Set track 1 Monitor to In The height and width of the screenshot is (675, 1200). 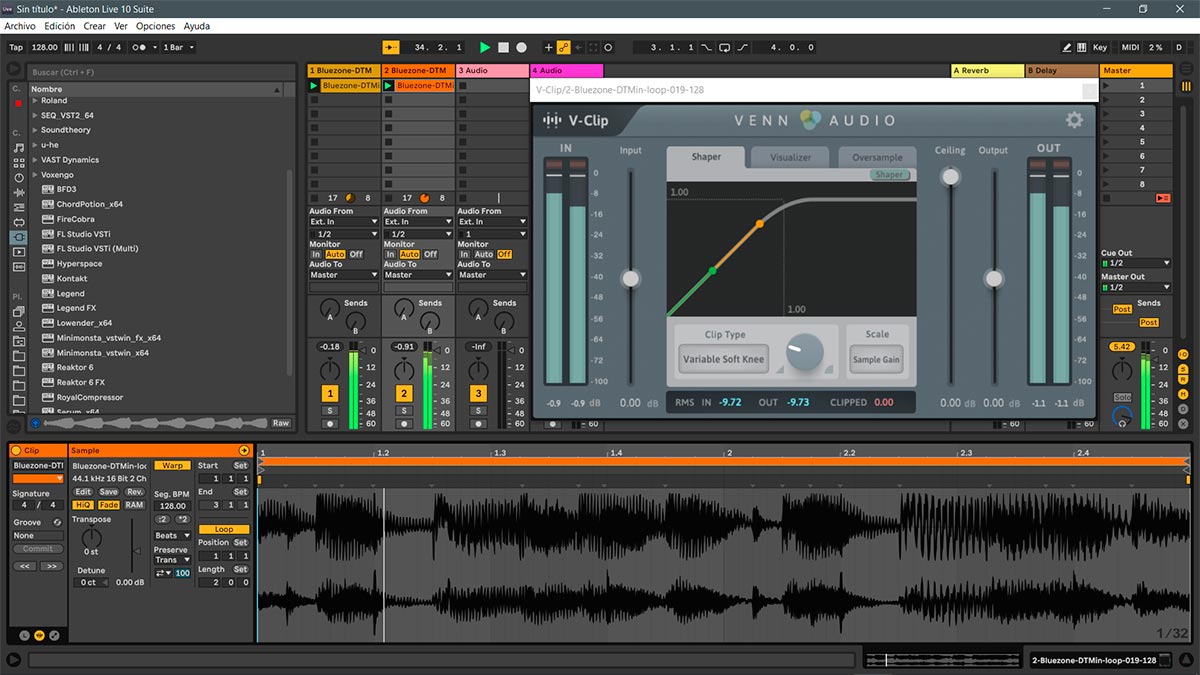[316, 254]
